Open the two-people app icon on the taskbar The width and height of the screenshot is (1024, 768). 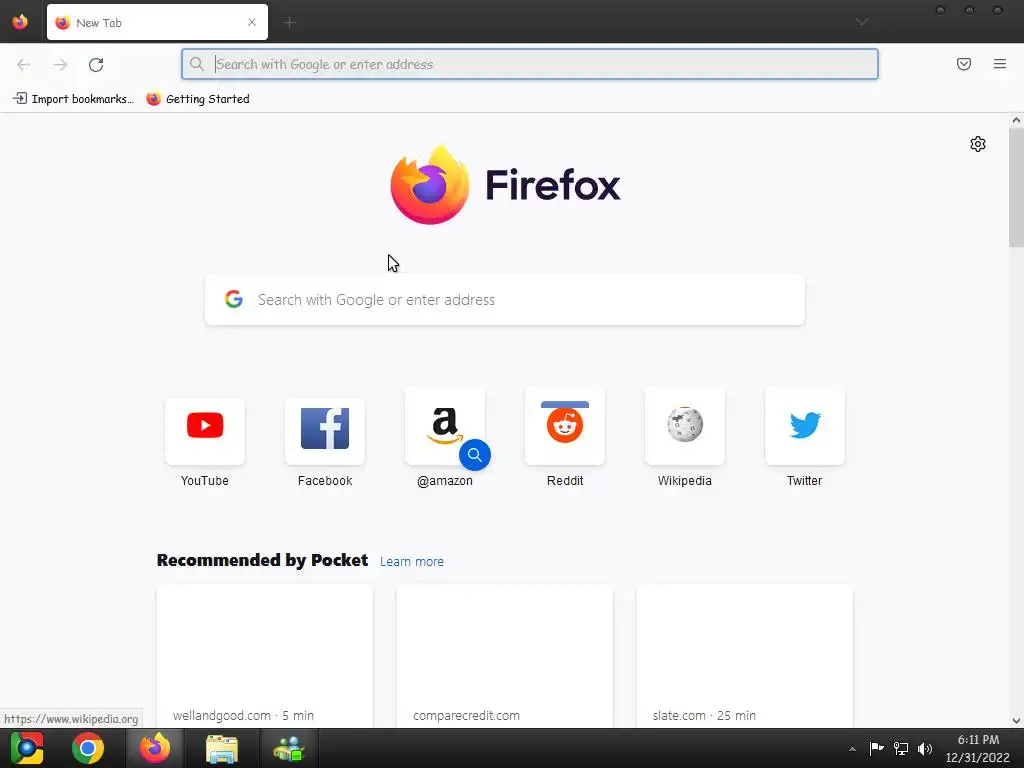click(x=289, y=748)
